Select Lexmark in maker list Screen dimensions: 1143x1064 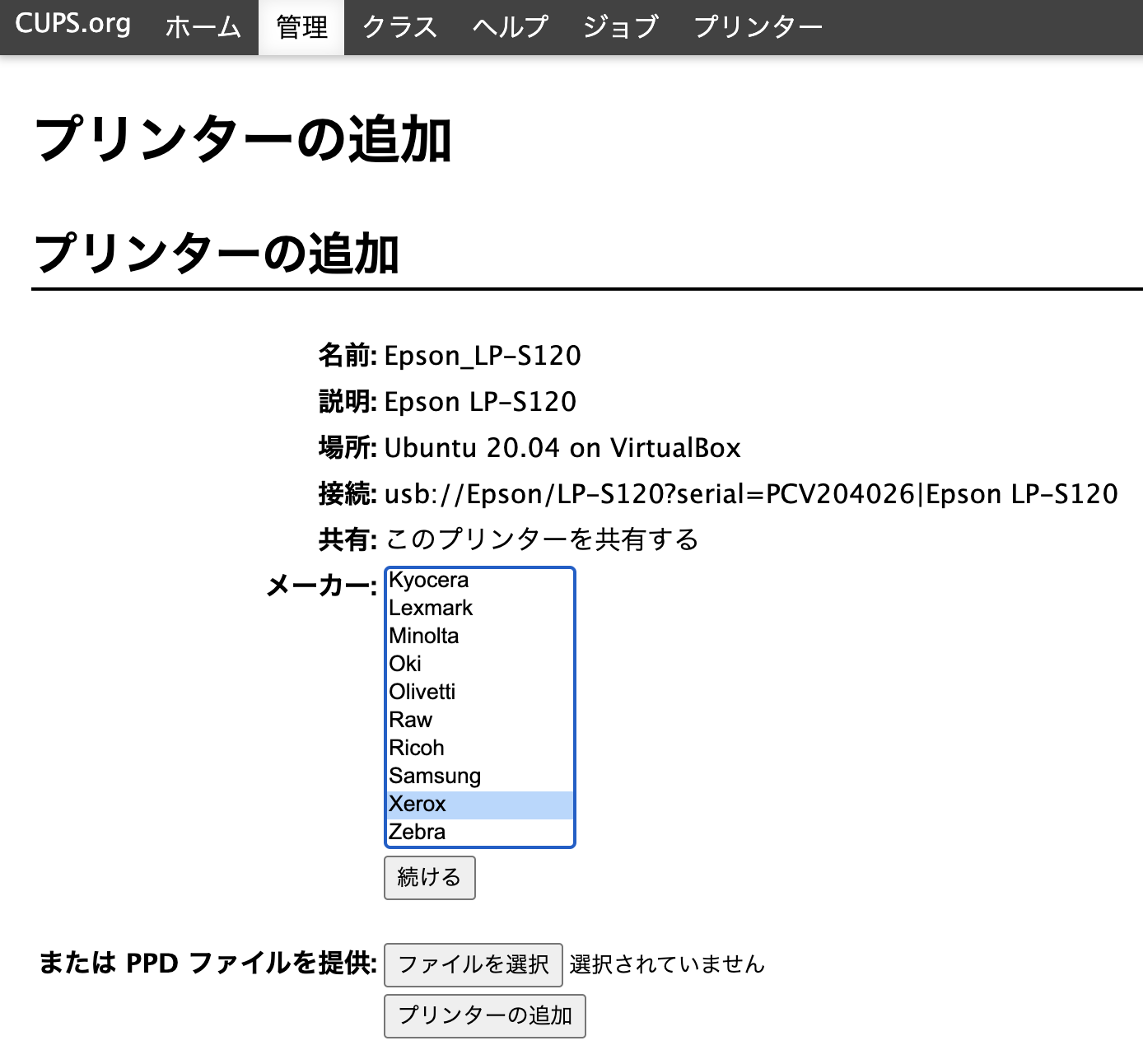point(480,608)
